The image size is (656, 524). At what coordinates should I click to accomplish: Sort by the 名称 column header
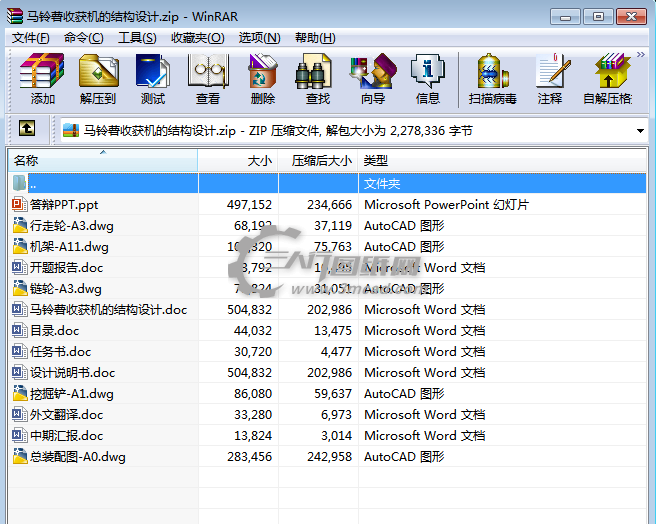[103, 160]
